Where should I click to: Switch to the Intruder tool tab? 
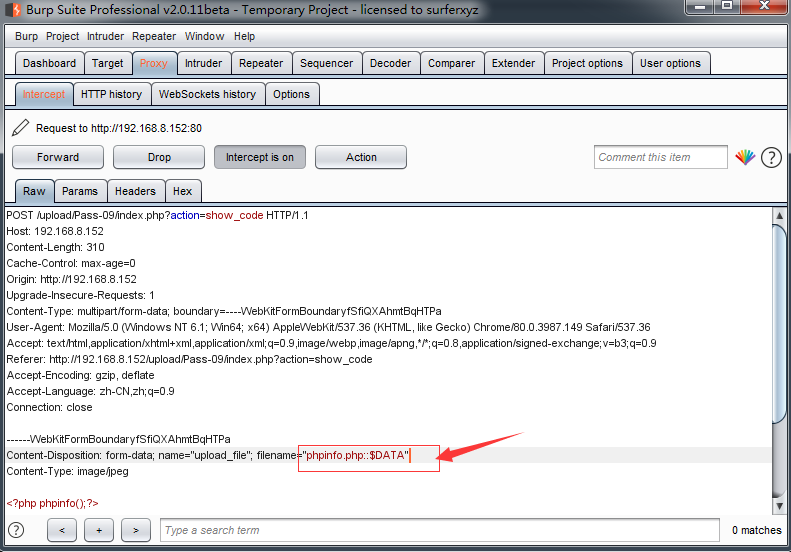[x=203, y=64]
